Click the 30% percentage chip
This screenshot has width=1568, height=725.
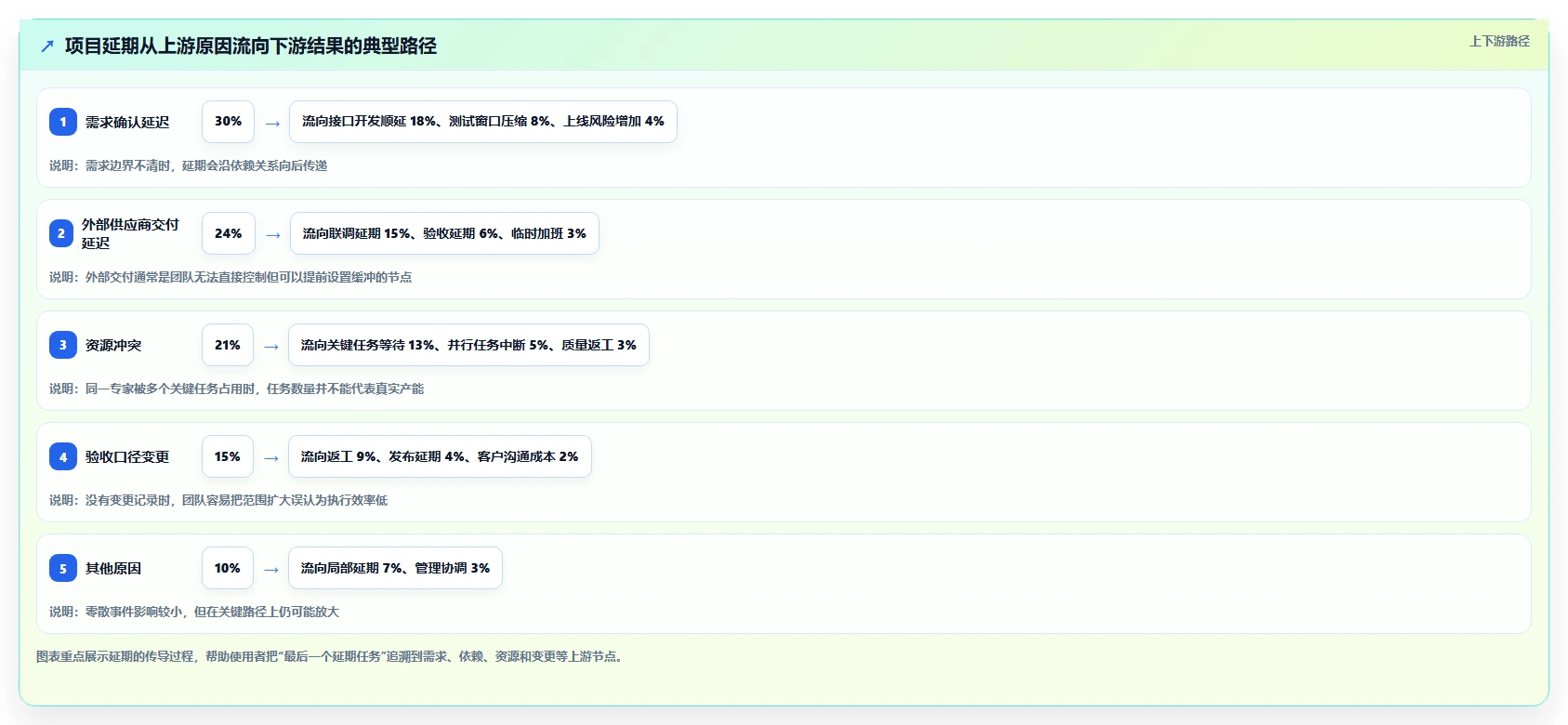click(228, 122)
